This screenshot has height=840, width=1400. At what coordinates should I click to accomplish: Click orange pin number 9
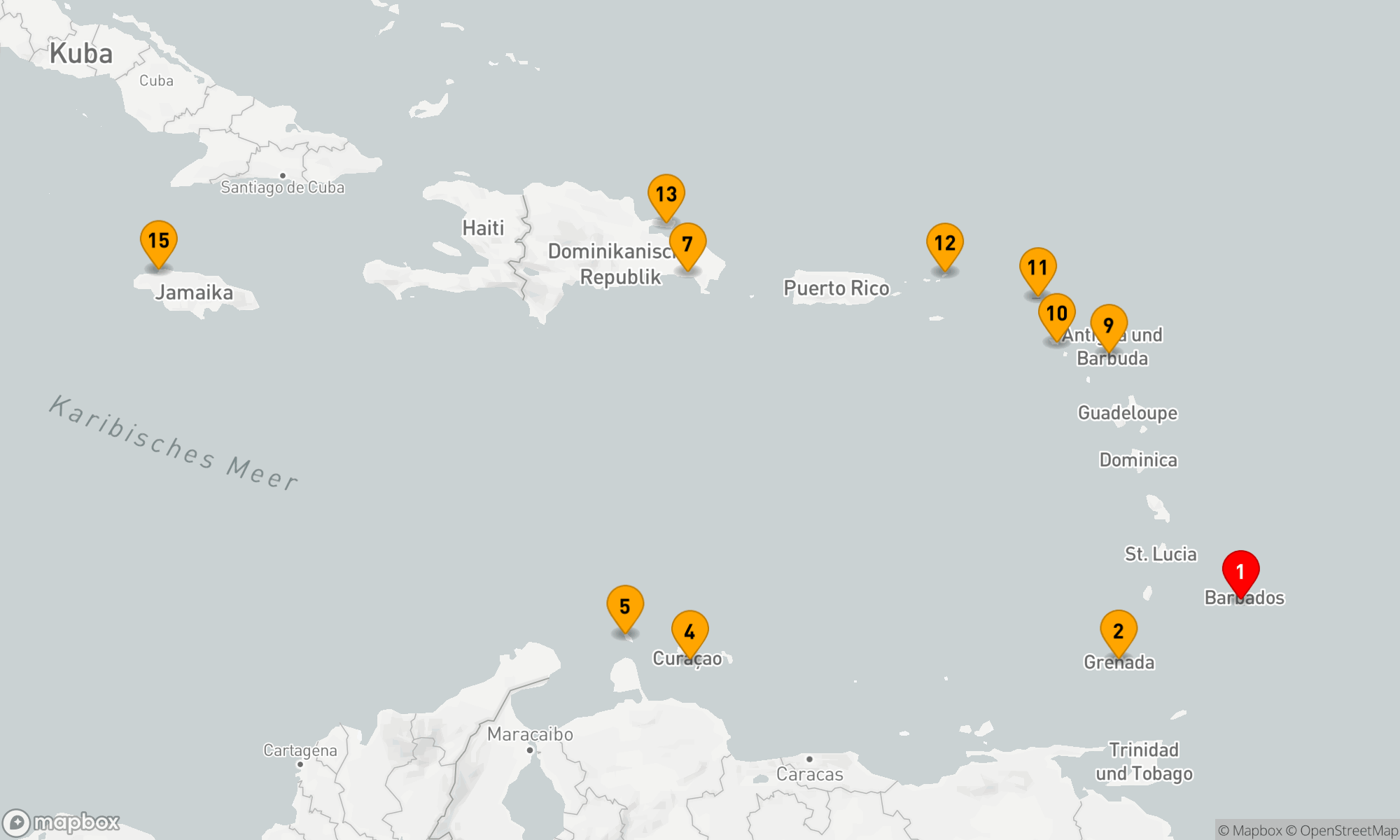click(x=1108, y=325)
